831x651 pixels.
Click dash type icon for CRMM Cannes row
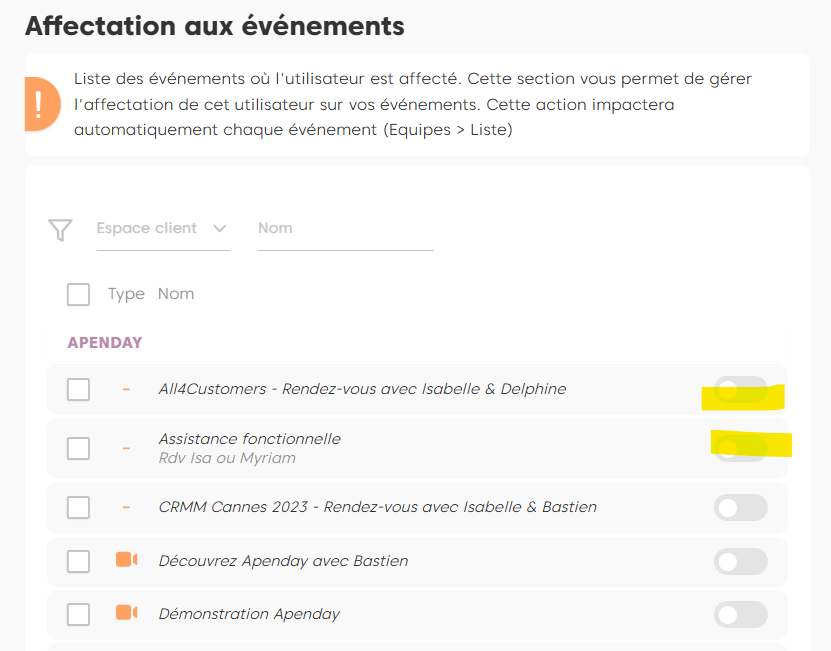[126, 507]
